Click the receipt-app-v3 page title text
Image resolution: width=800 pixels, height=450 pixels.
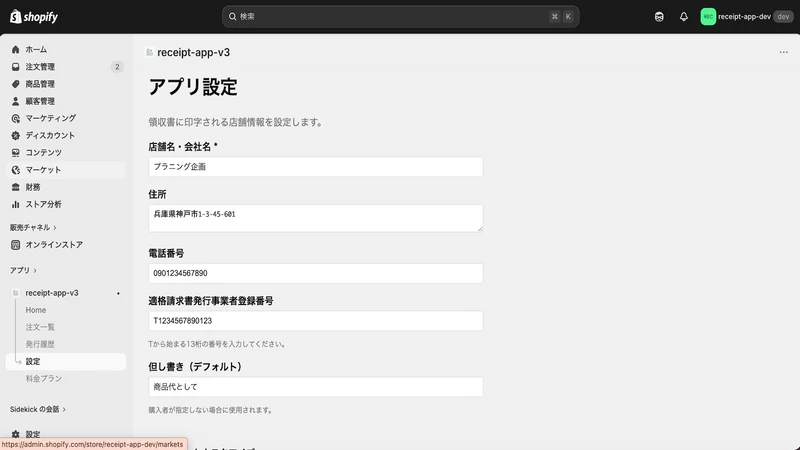click(193, 53)
